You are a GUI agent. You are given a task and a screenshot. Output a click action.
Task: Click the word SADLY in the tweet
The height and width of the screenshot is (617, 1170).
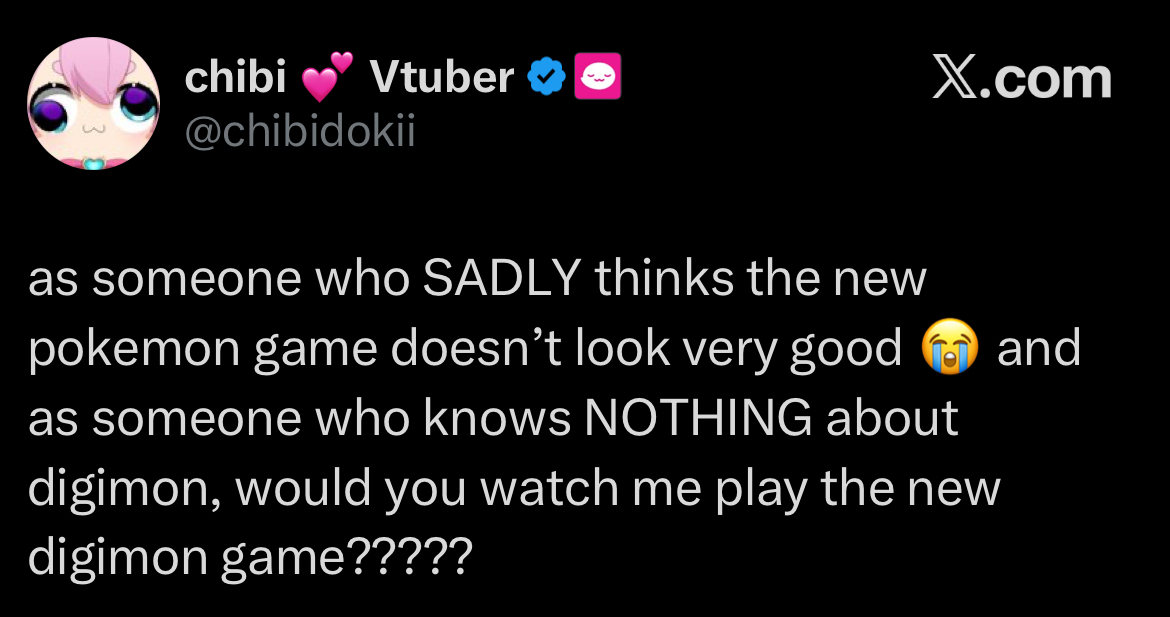[x=501, y=278]
